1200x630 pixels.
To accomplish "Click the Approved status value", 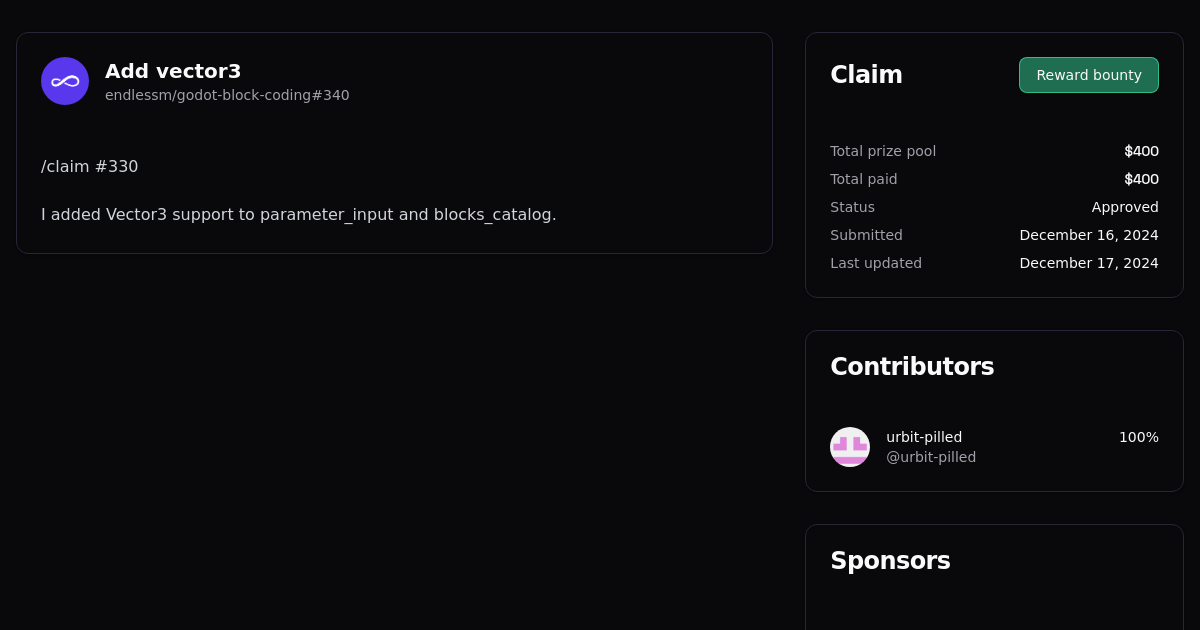I will [x=1125, y=207].
